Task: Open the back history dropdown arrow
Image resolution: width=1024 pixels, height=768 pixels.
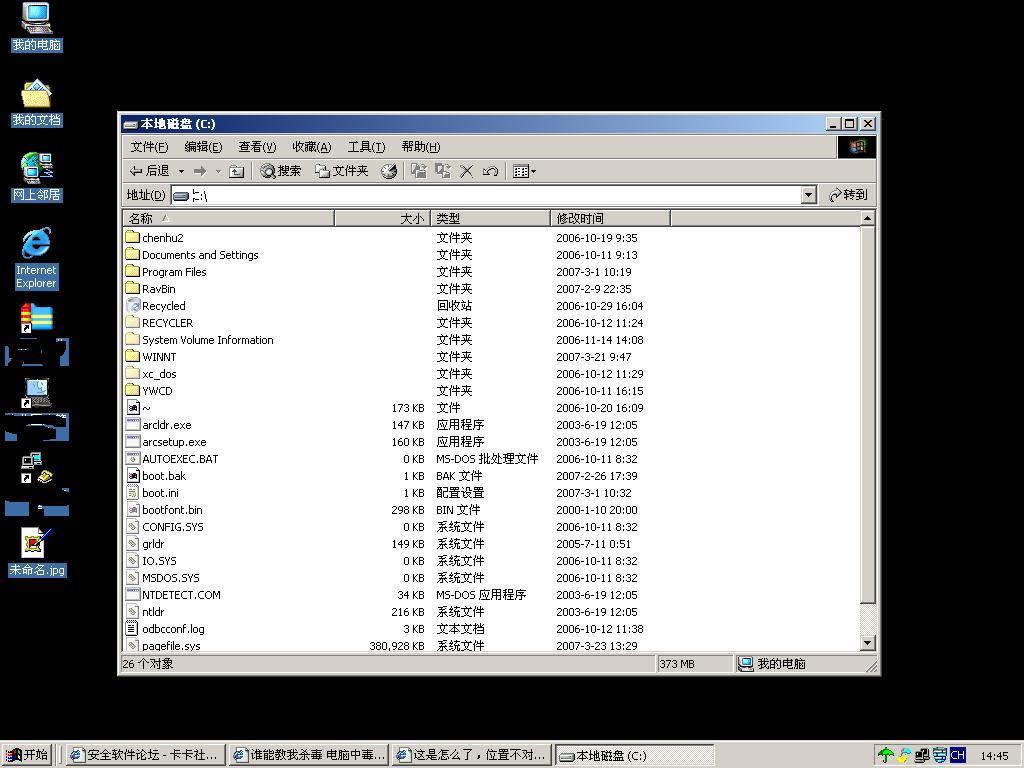Action: pos(181,172)
